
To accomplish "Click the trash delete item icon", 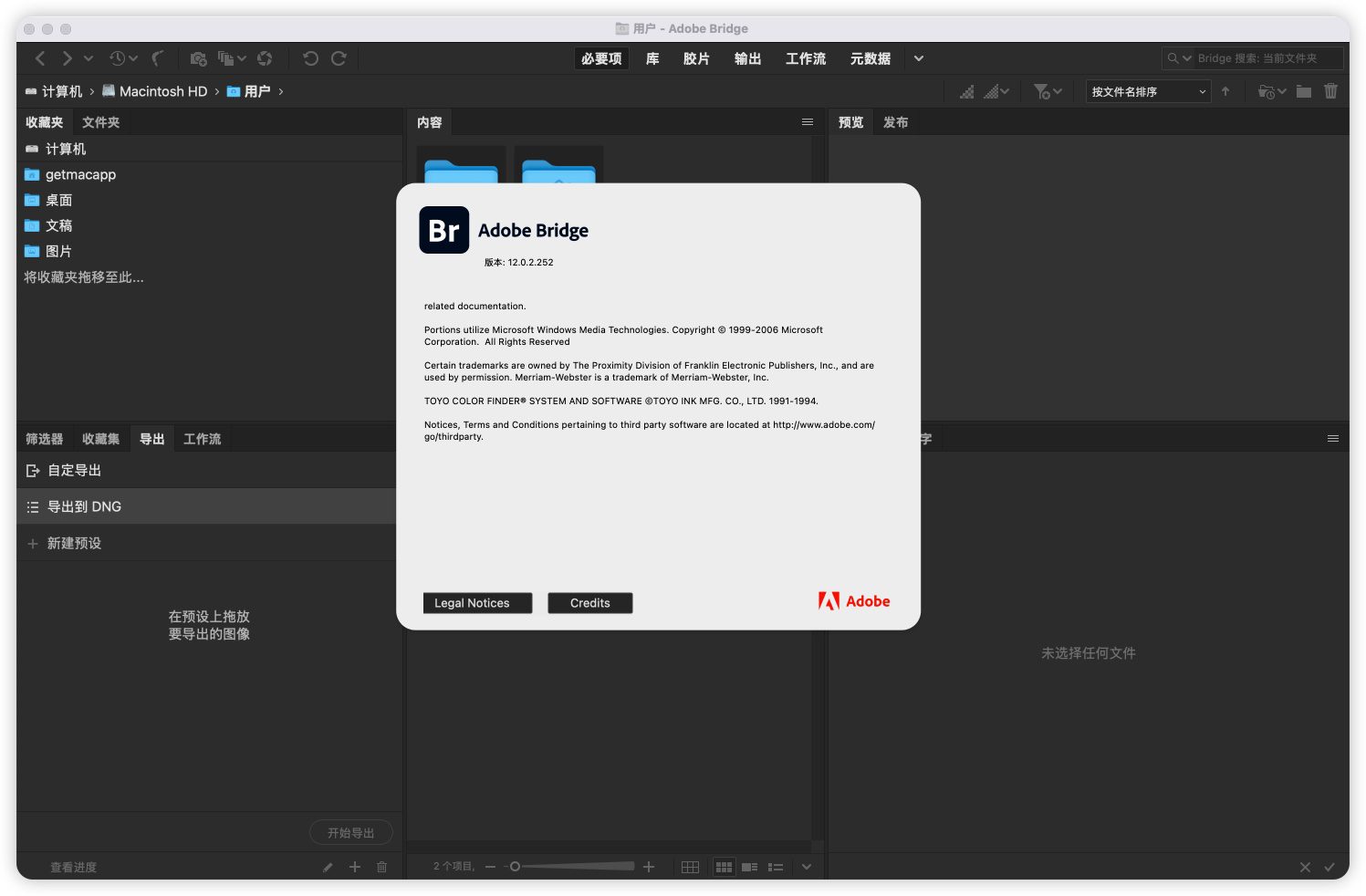I will (1330, 91).
